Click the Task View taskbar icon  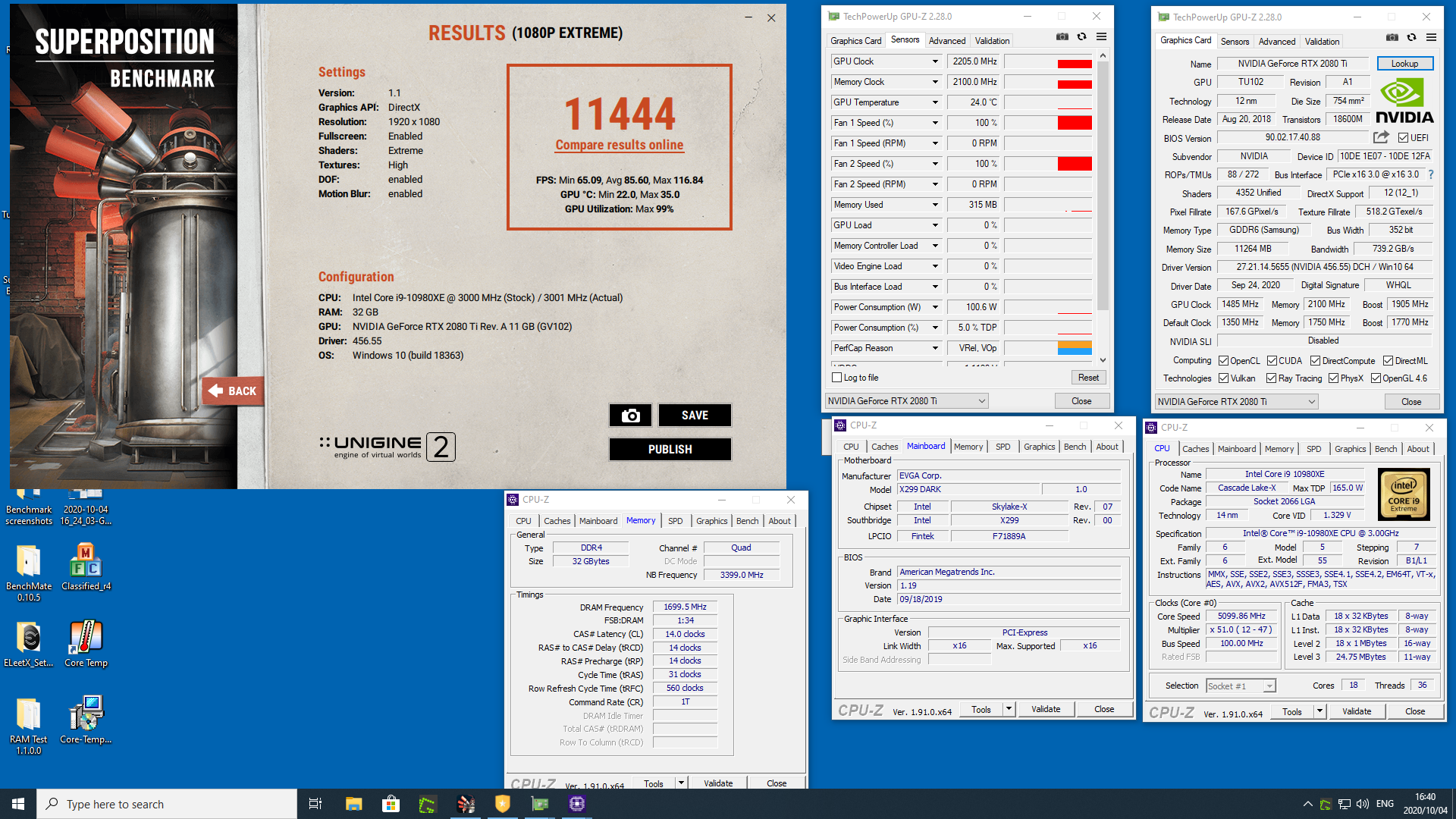point(315,804)
